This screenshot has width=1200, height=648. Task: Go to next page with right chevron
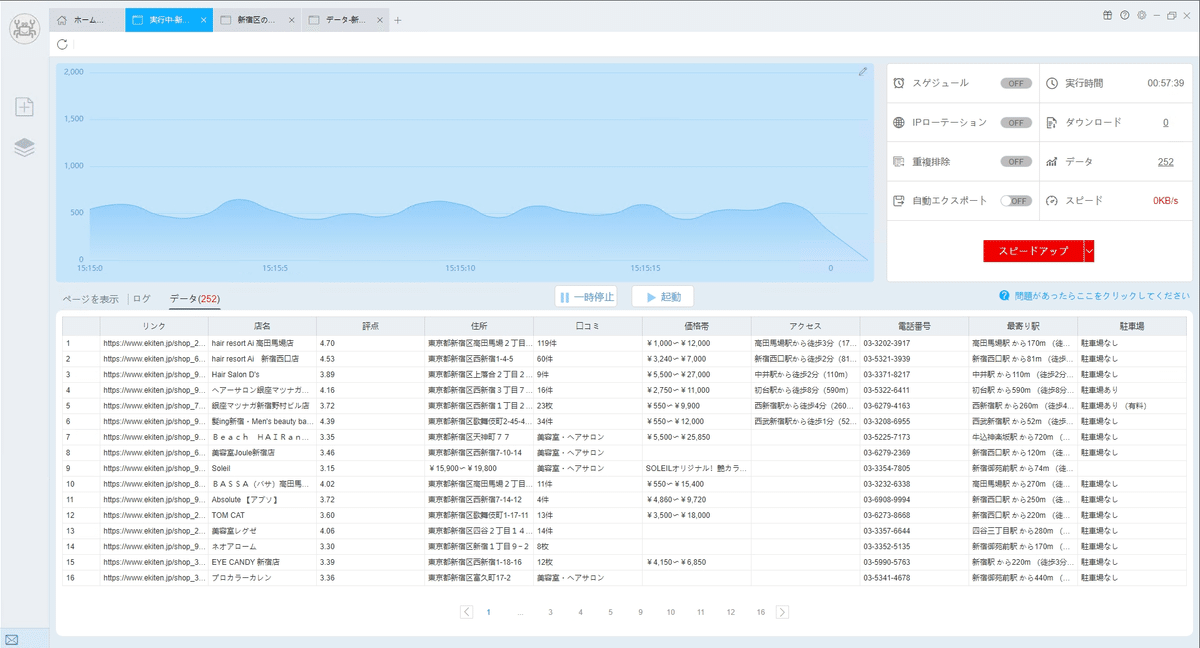pos(782,612)
